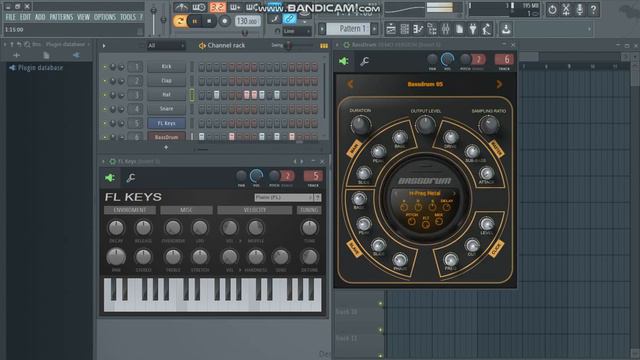Open pattern selector left arrow menu
This screenshot has width=640, height=360.
(322, 29)
